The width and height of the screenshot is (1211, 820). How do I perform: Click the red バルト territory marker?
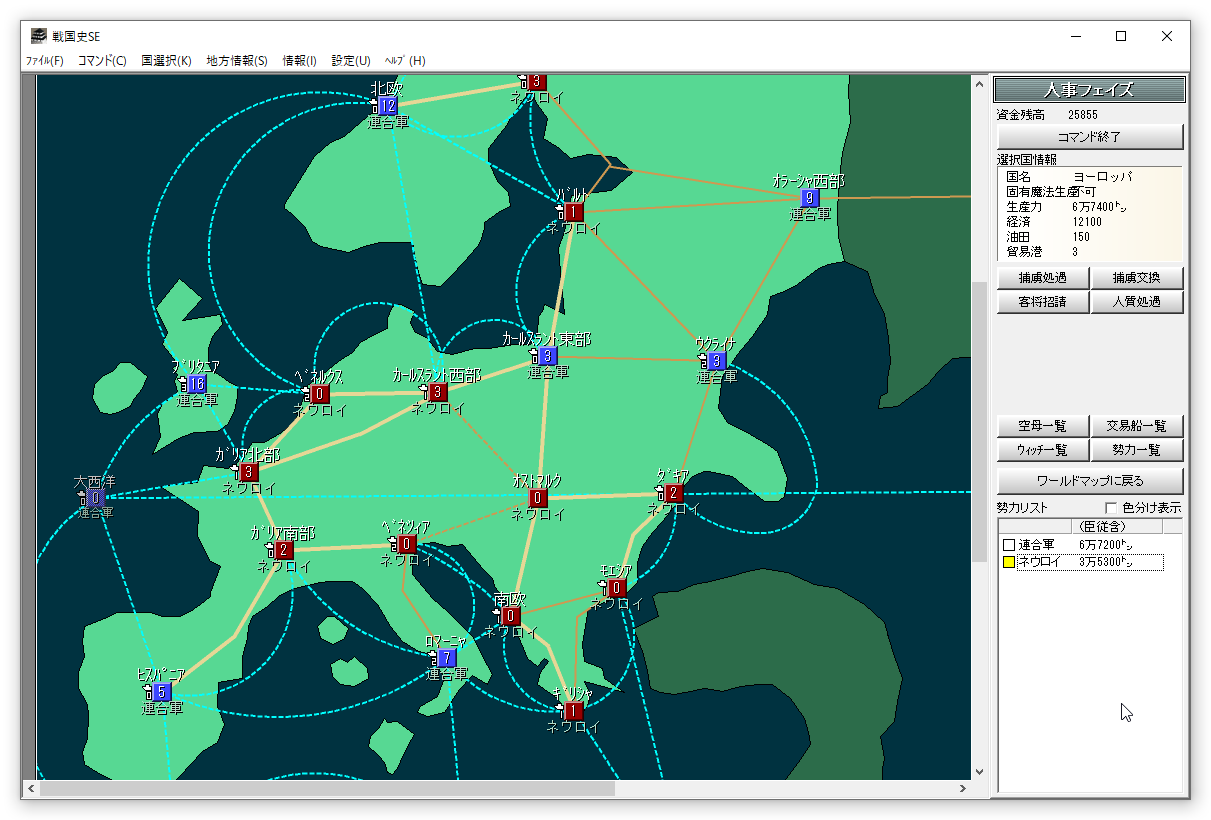coord(572,212)
